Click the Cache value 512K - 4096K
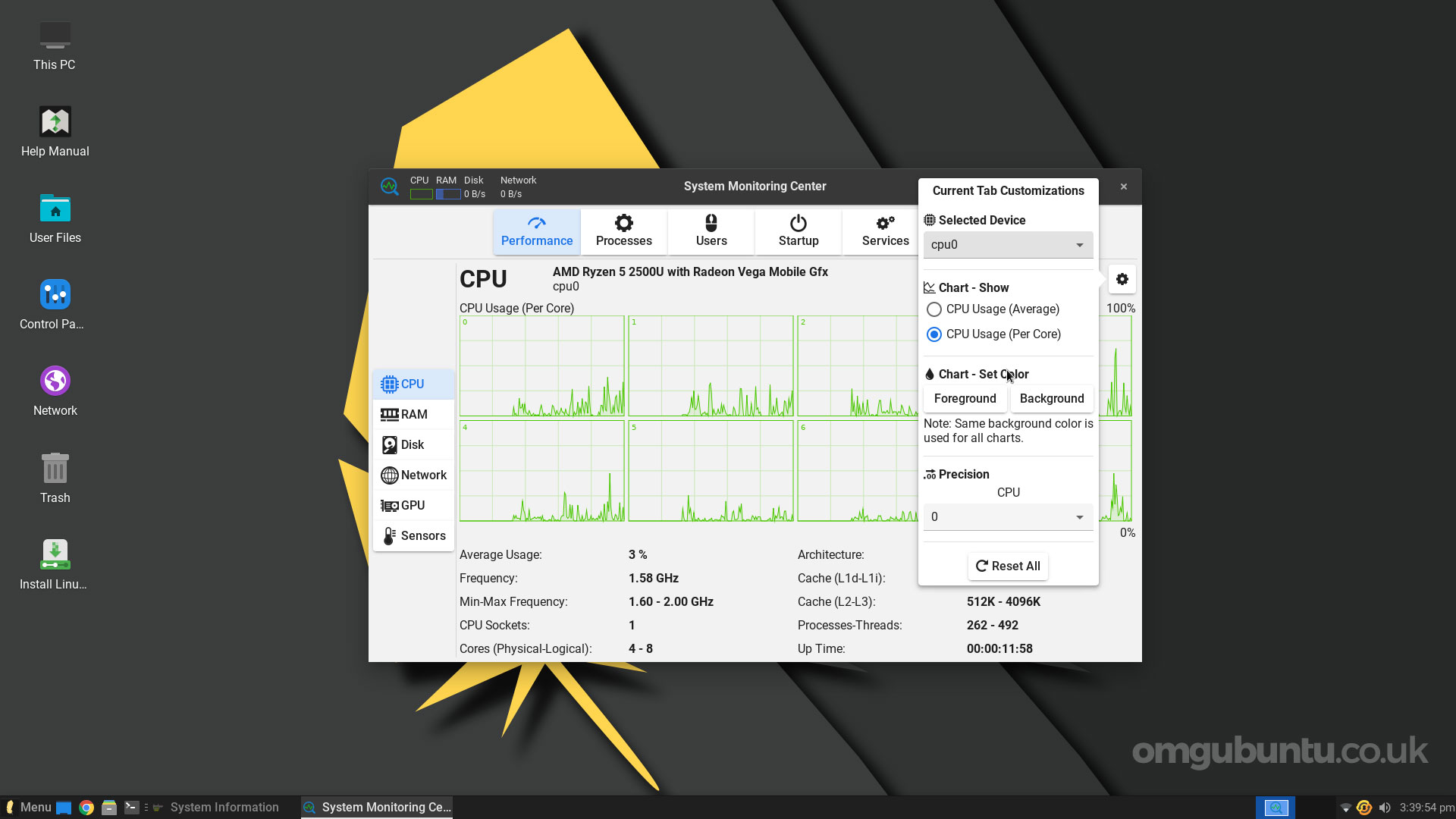 (x=1003, y=602)
